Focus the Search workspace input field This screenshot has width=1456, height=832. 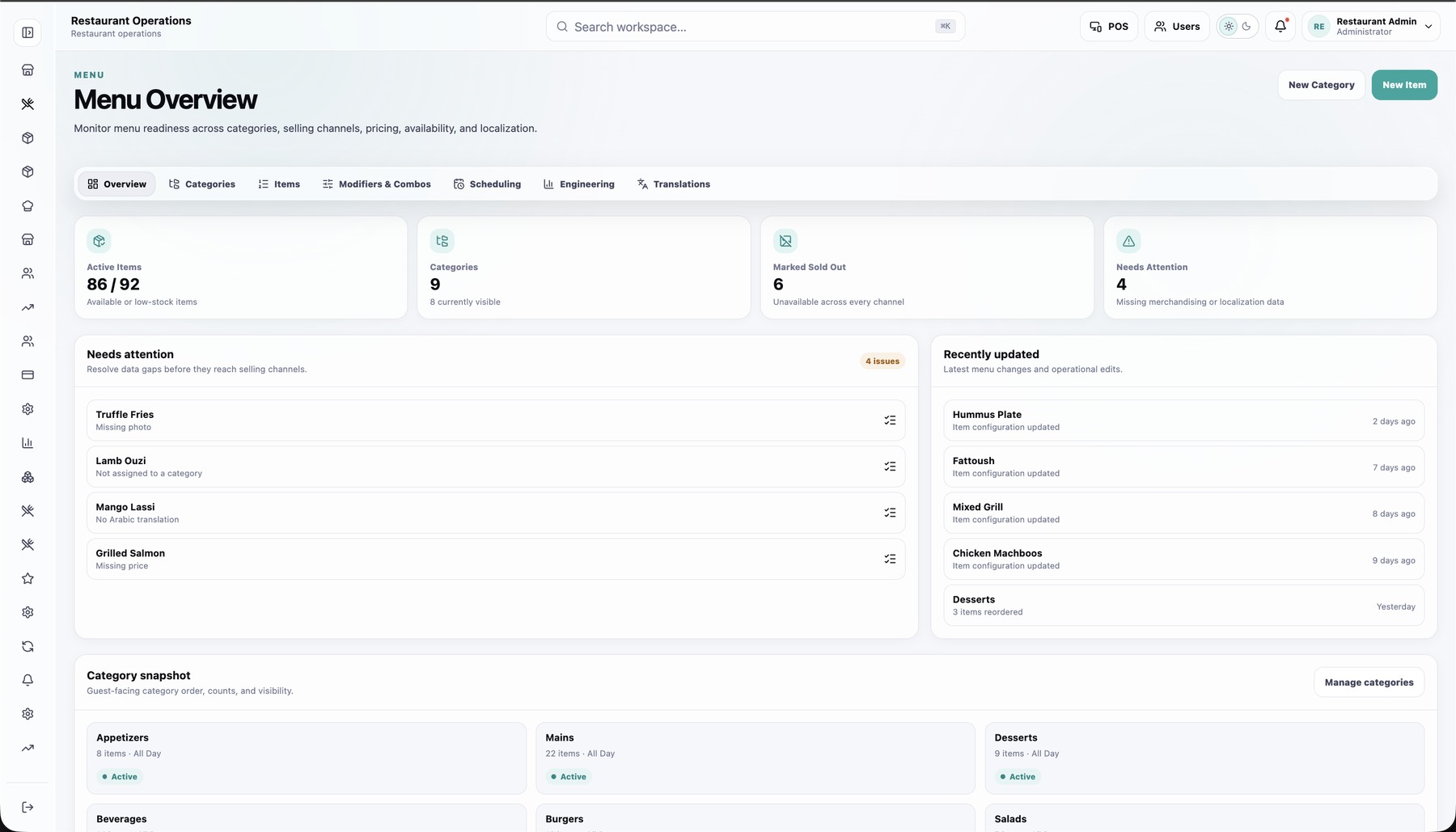[x=755, y=27]
